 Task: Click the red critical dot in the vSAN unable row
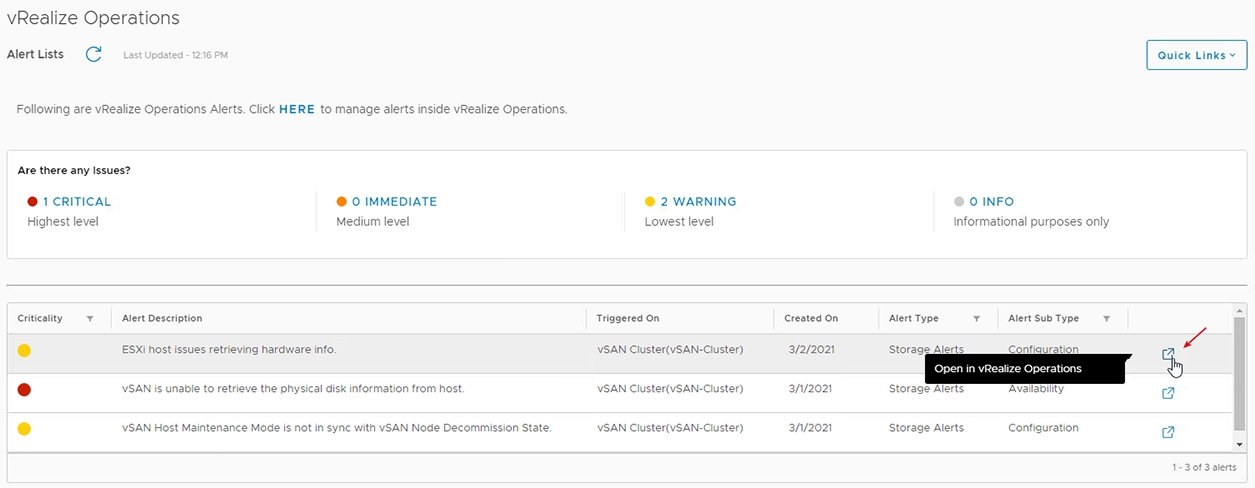(x=24, y=389)
